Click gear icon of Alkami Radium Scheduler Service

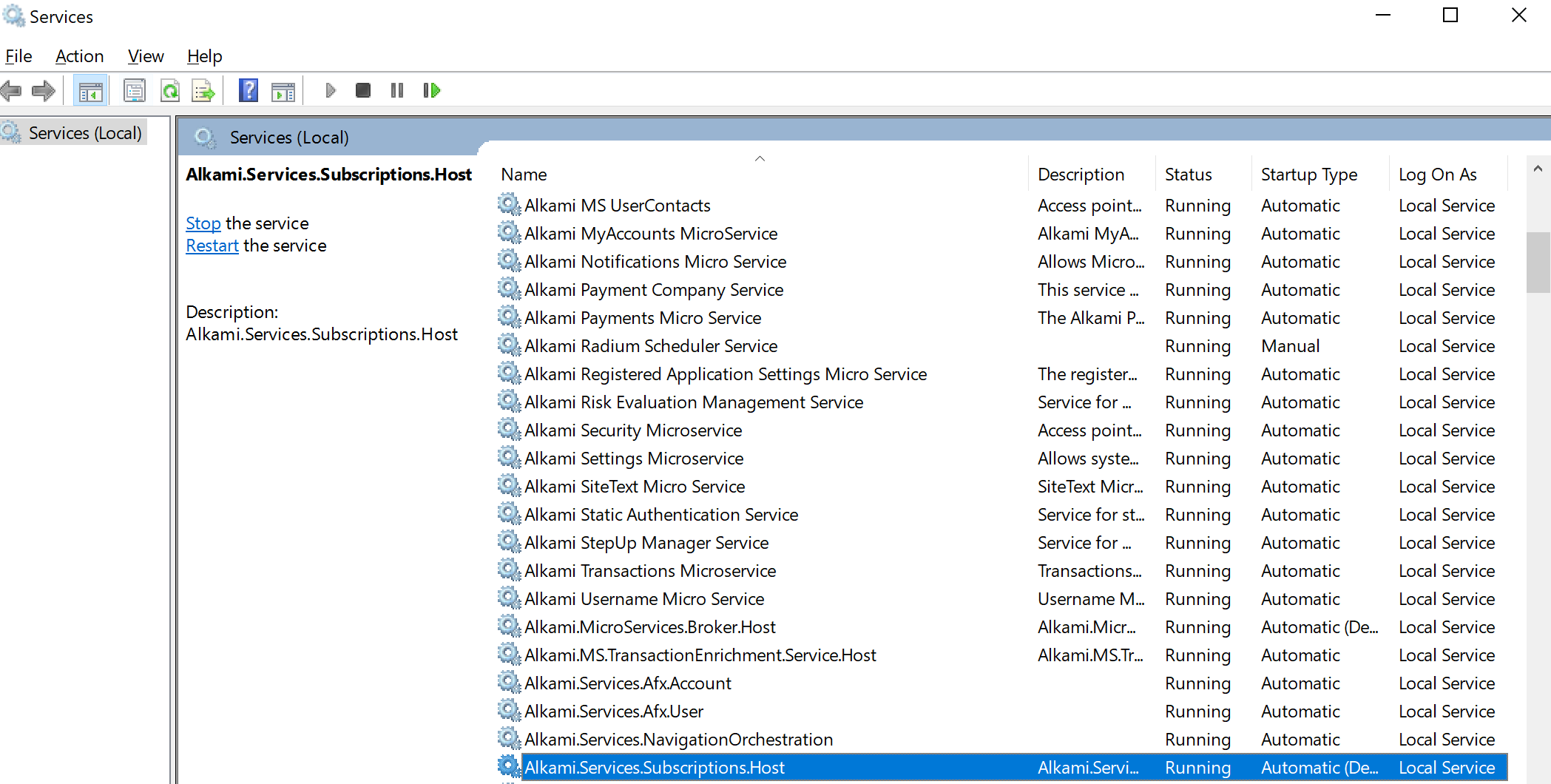(x=509, y=345)
